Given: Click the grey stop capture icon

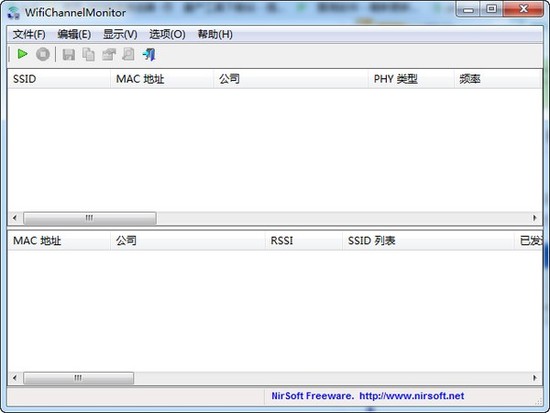Looking at the screenshot, I should (43, 54).
